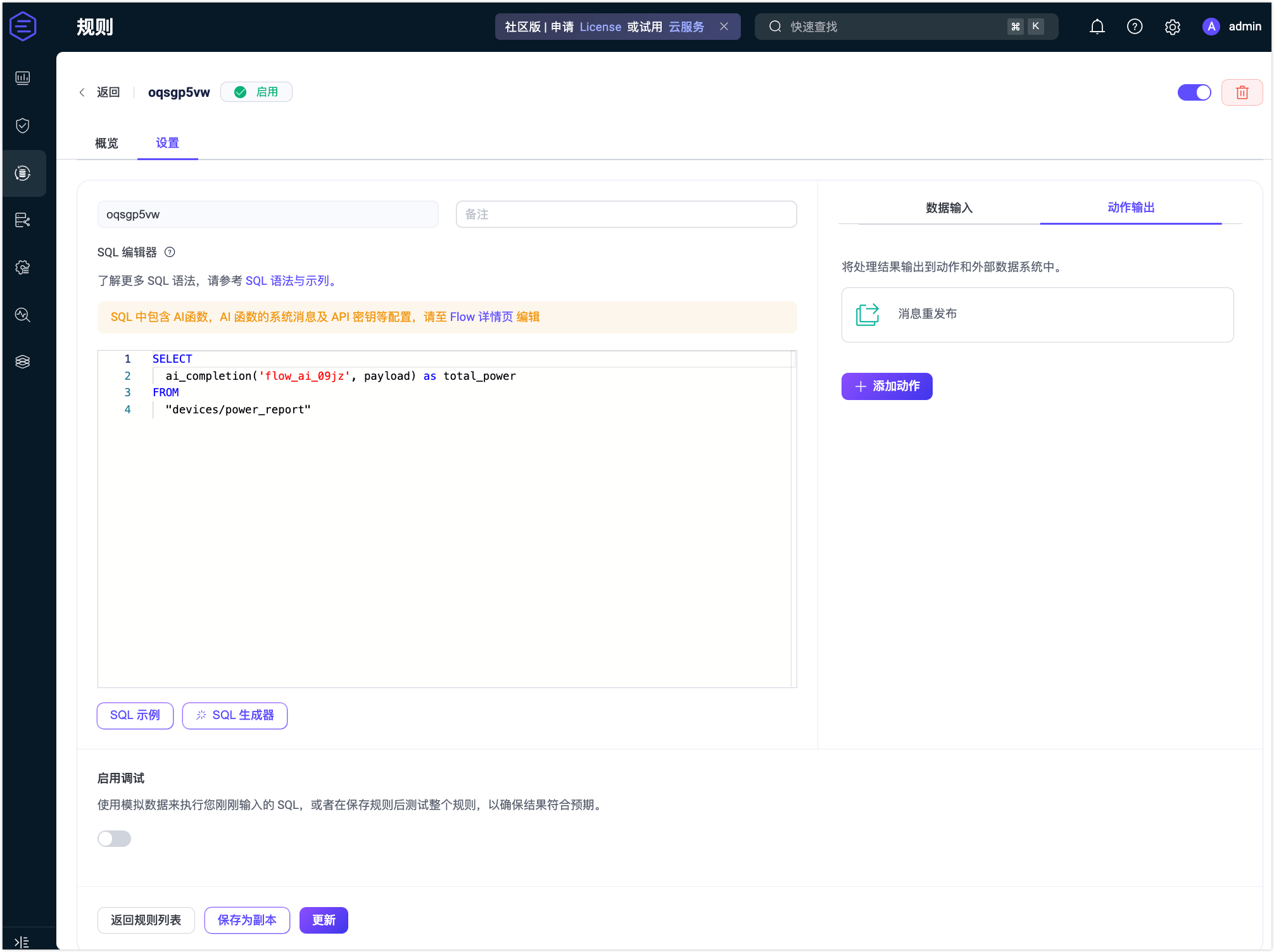
Task: Click the 备注 note input field
Action: click(626, 215)
